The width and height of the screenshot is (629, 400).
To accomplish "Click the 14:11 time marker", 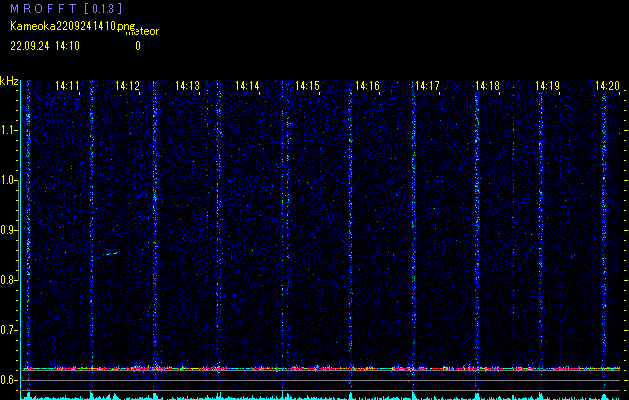I will tap(67, 86).
